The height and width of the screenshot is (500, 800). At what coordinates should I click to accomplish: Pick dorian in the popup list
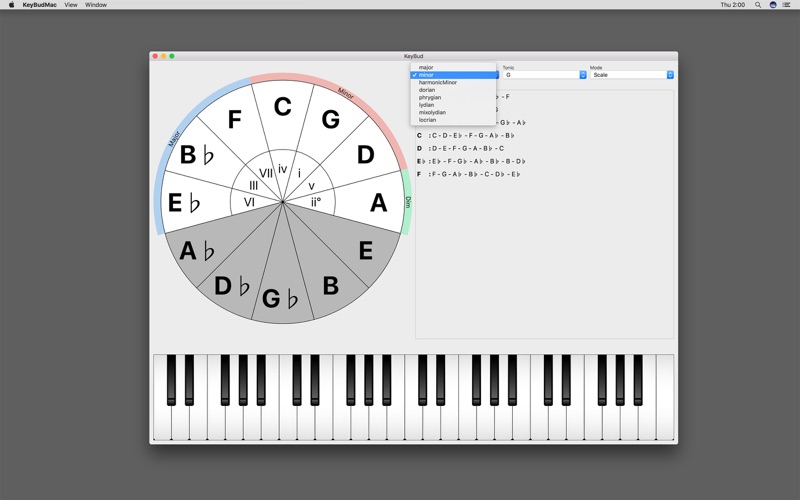point(453,90)
